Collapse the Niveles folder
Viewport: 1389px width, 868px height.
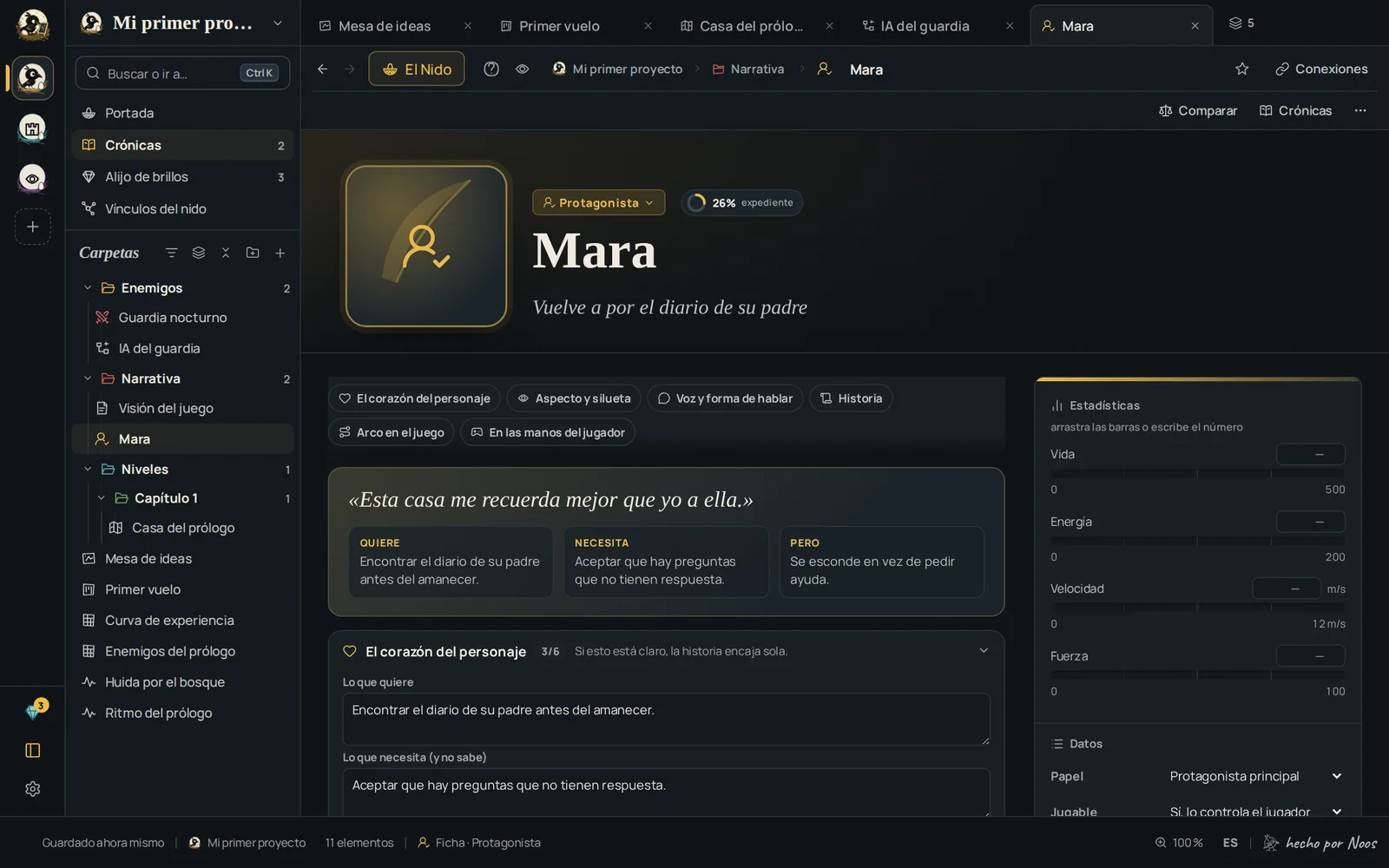click(x=88, y=469)
